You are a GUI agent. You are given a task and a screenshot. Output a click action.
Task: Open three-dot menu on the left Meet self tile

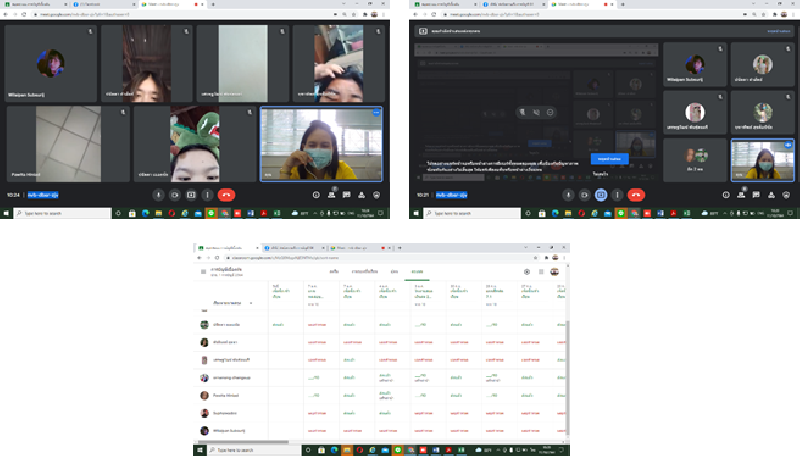coord(376,114)
